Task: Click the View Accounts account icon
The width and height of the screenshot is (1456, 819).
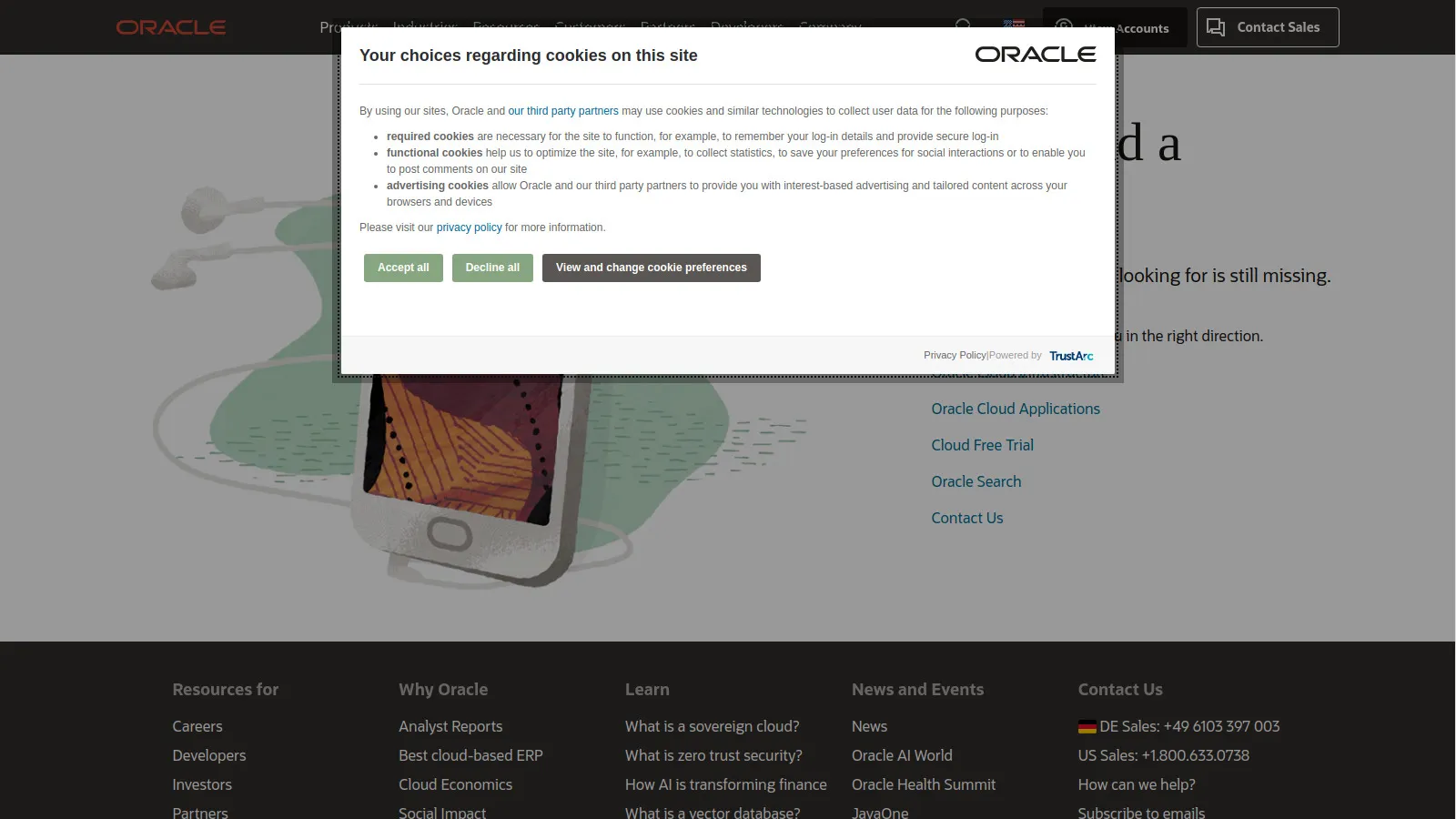Action: (x=1063, y=27)
